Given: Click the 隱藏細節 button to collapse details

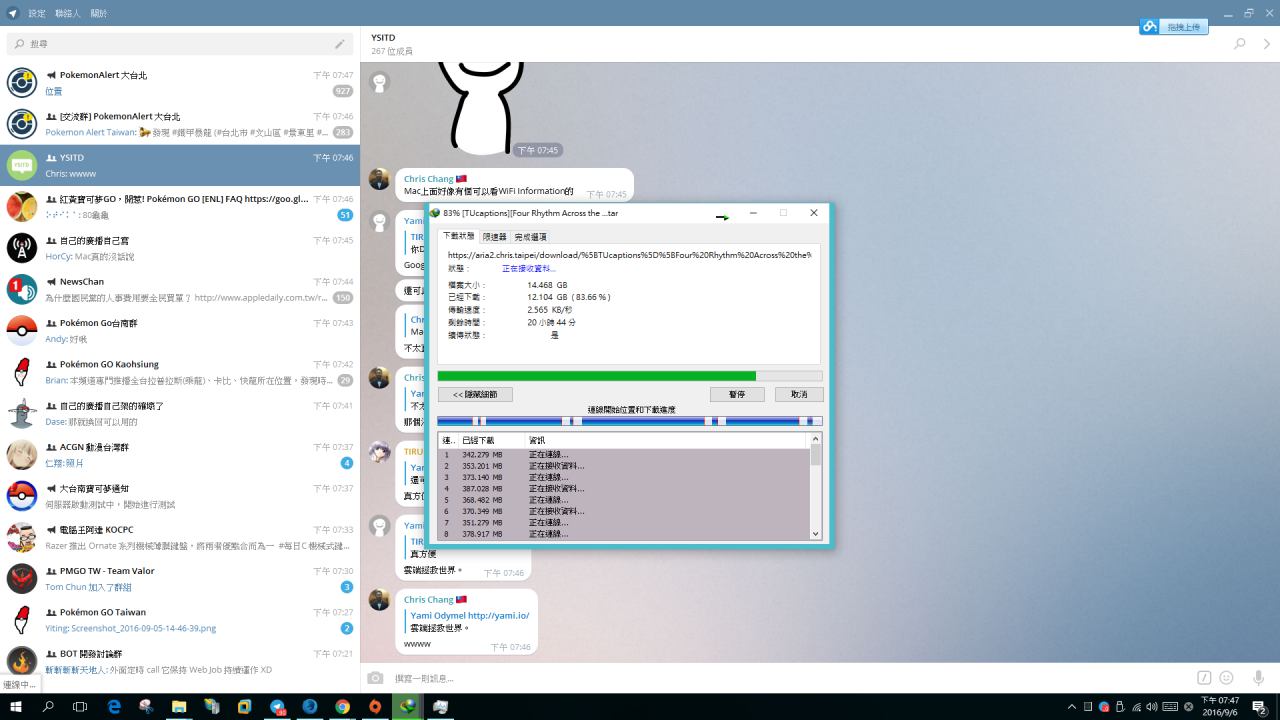Looking at the screenshot, I should pos(475,395).
